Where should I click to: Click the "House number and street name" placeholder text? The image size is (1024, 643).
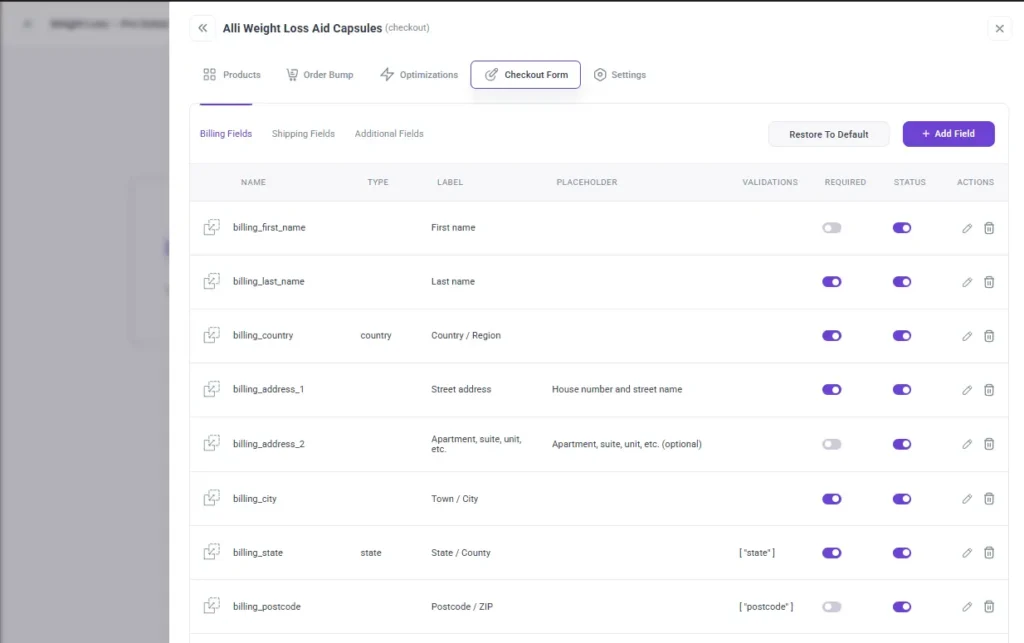pyautogui.click(x=617, y=389)
